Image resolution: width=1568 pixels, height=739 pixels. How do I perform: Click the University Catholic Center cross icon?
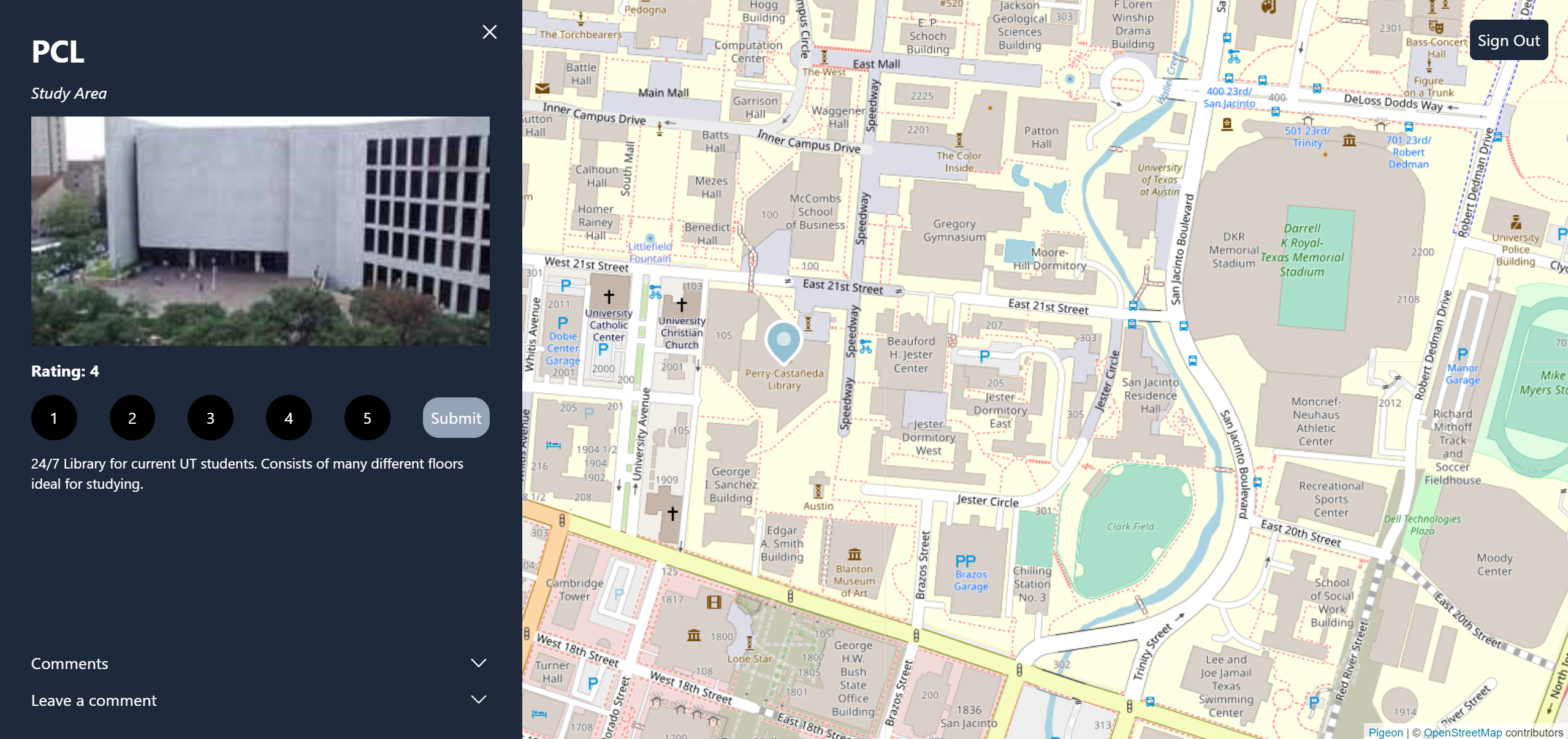click(609, 297)
